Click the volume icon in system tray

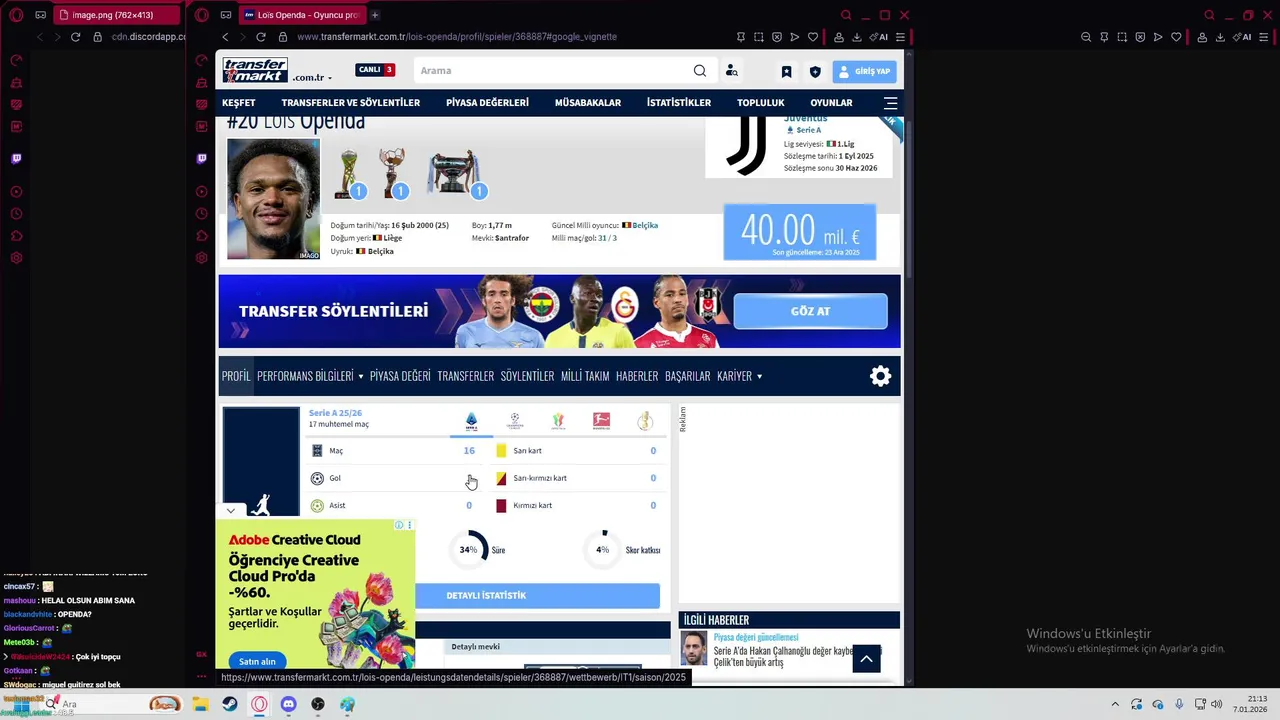click(x=1217, y=704)
